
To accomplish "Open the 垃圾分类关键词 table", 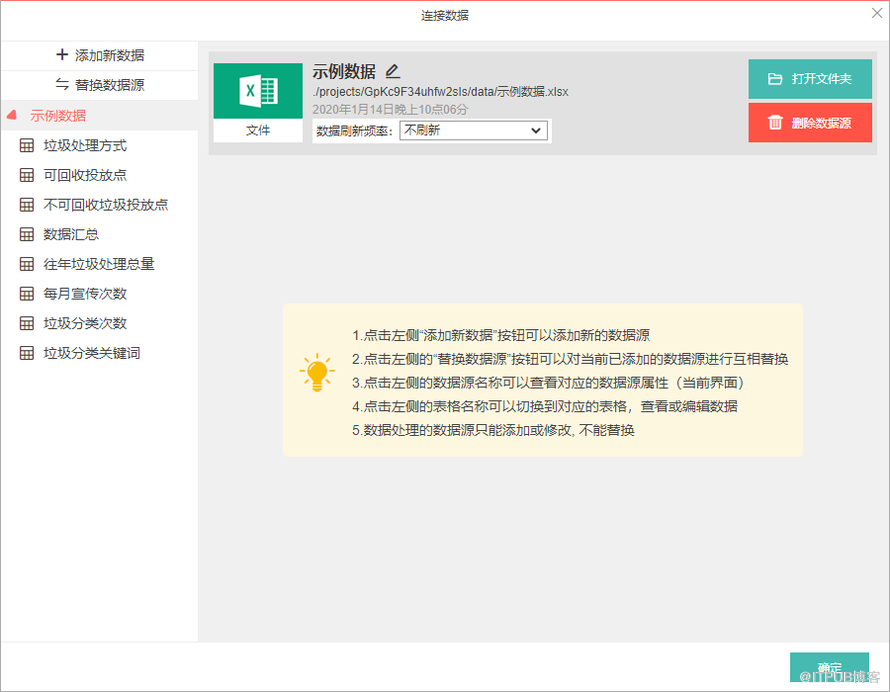I will pos(92,353).
